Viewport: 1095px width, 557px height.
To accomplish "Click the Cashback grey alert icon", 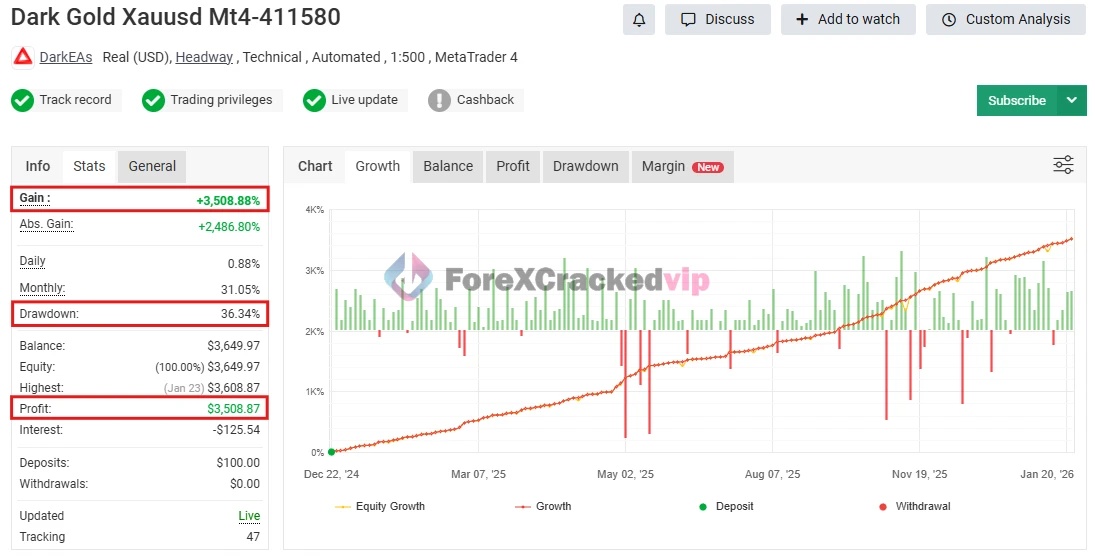I will [439, 100].
